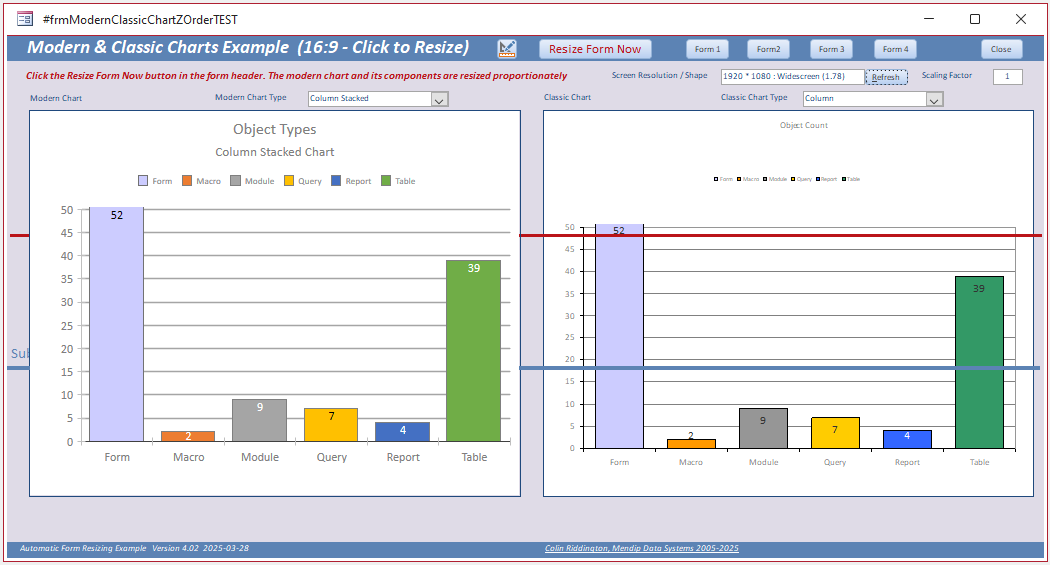Click the Modern Chart label
This screenshot has height=565, width=1050.
pyautogui.click(x=56, y=98)
